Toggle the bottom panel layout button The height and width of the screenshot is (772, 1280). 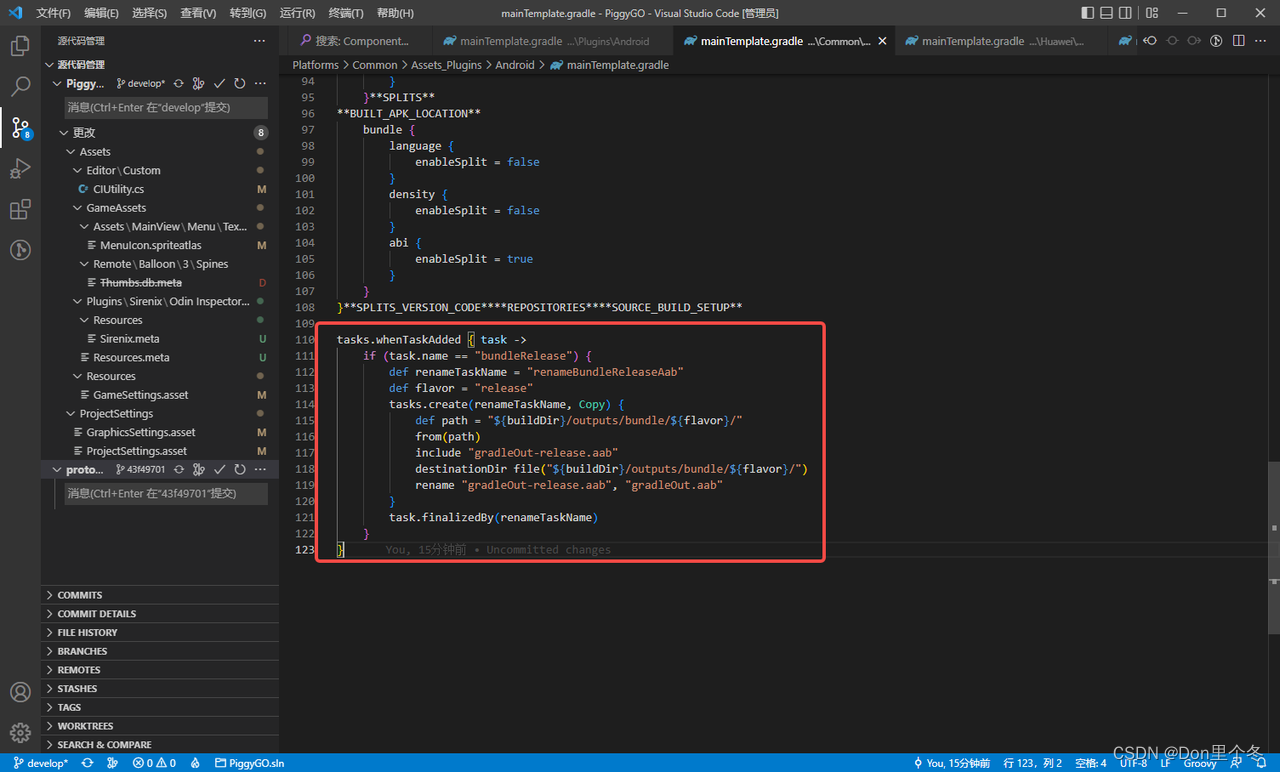coord(1107,13)
